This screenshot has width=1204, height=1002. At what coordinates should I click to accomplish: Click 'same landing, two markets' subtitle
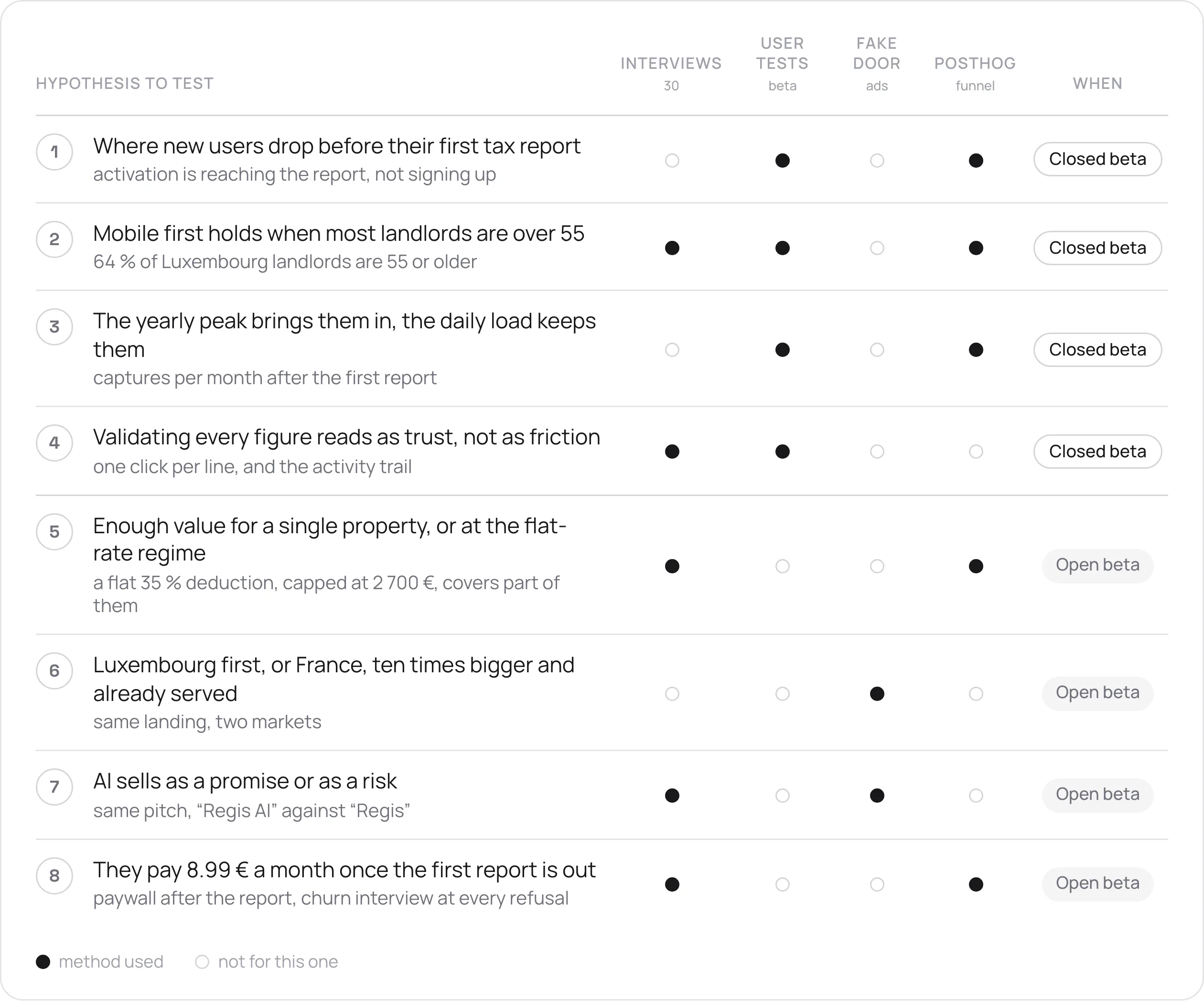point(207,722)
